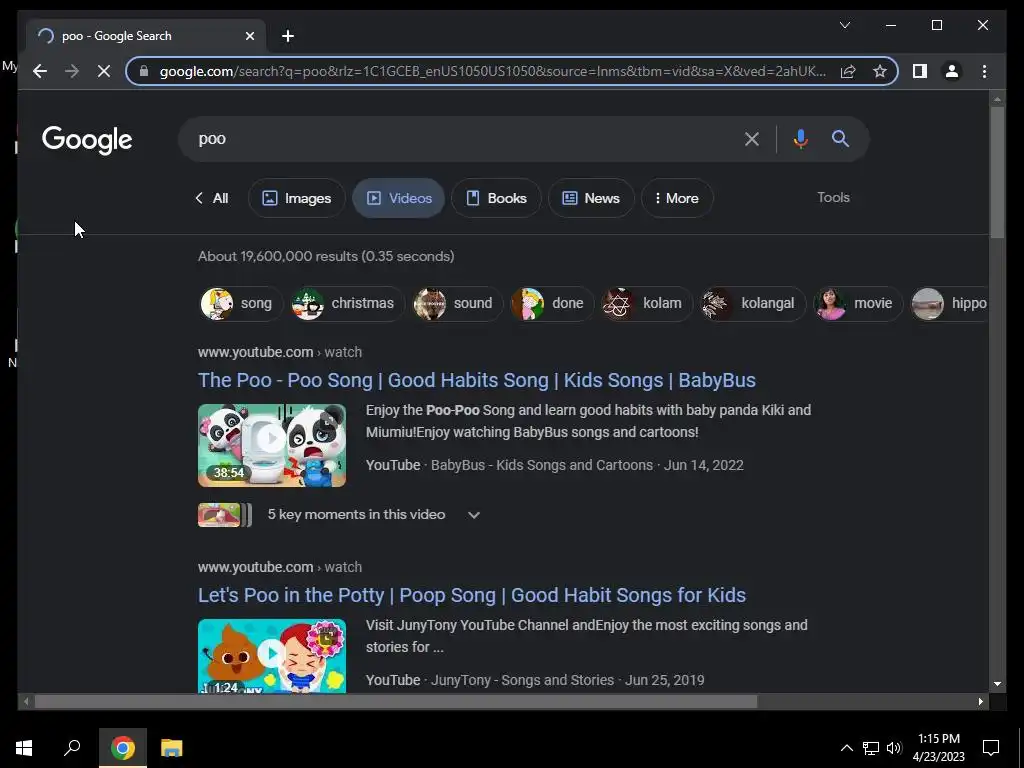Play the JunyTony video thumbnail

(x=272, y=656)
